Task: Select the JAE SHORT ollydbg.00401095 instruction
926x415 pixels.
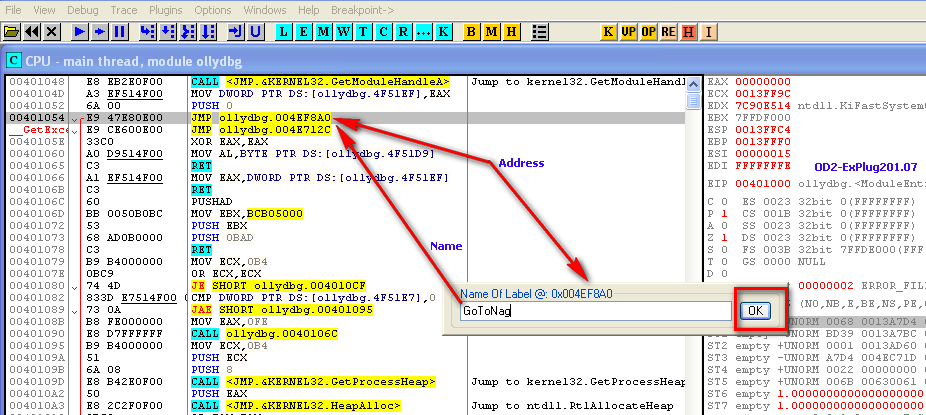Action: pyautogui.click(x=280, y=310)
